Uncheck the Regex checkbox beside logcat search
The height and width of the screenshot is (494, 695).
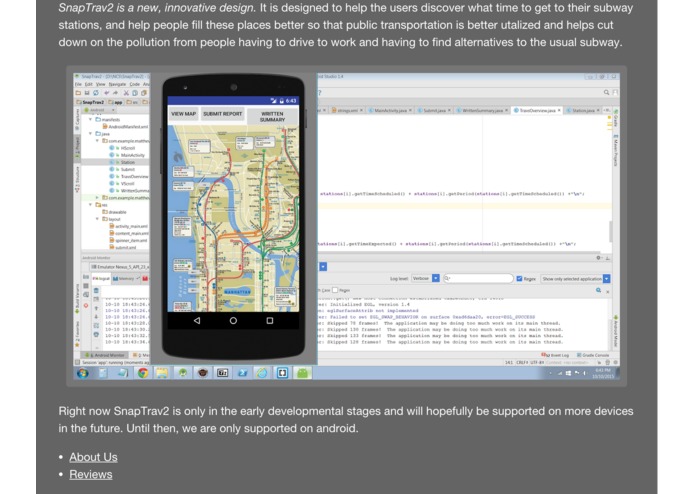(x=519, y=279)
